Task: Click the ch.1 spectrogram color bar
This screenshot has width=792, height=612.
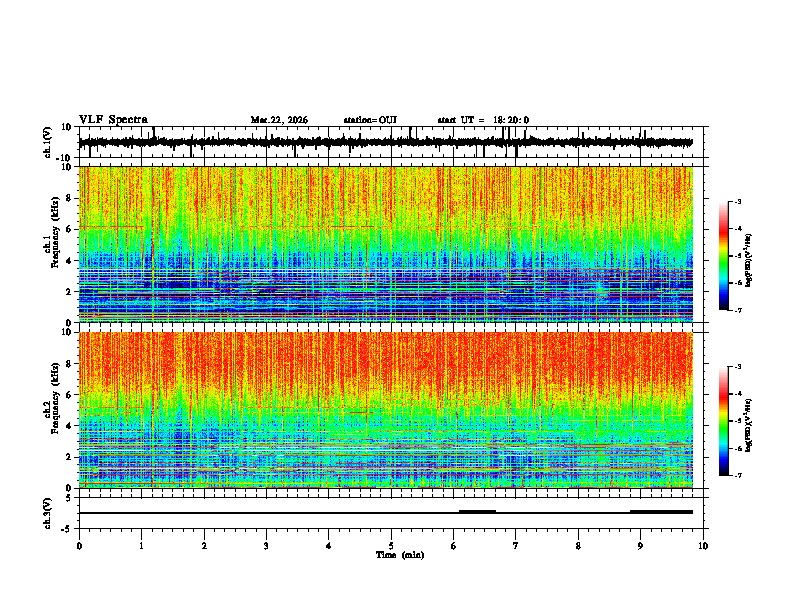Action: (723, 256)
